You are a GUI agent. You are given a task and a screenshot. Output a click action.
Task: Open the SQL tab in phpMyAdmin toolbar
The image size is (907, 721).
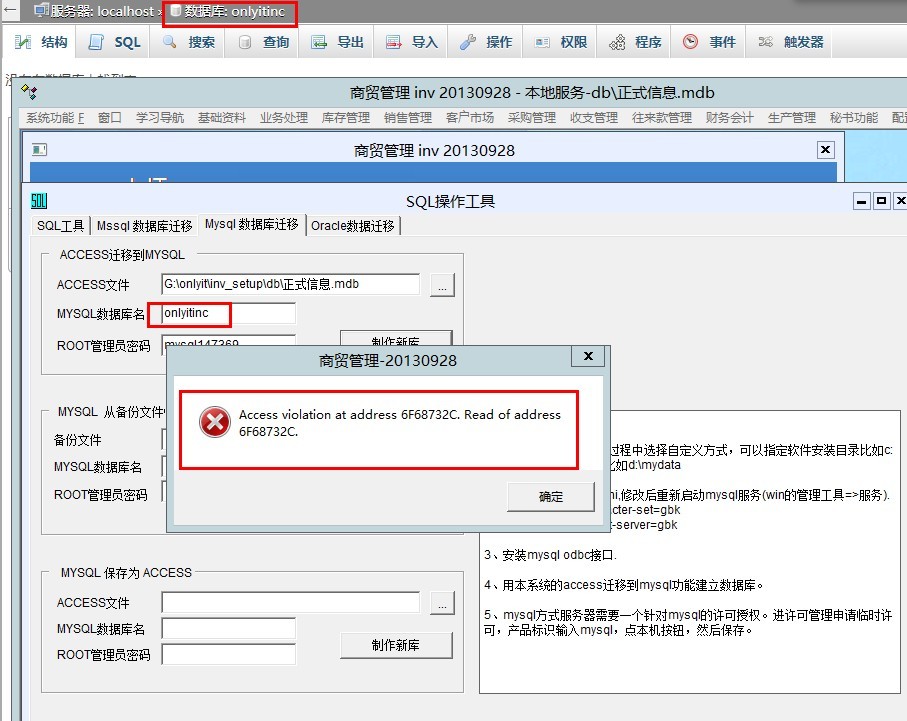click(116, 42)
